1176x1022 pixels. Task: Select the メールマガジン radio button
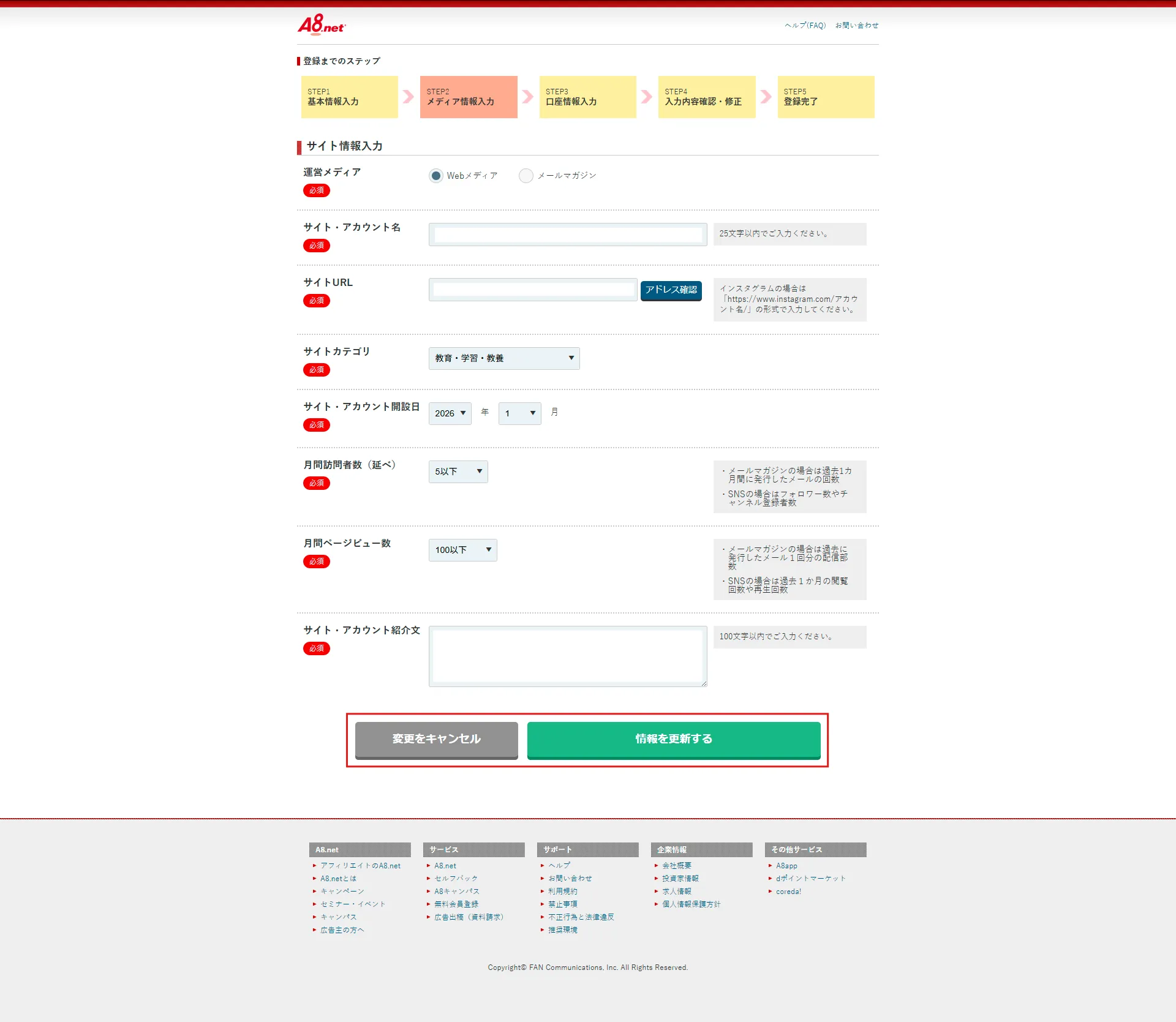point(526,176)
